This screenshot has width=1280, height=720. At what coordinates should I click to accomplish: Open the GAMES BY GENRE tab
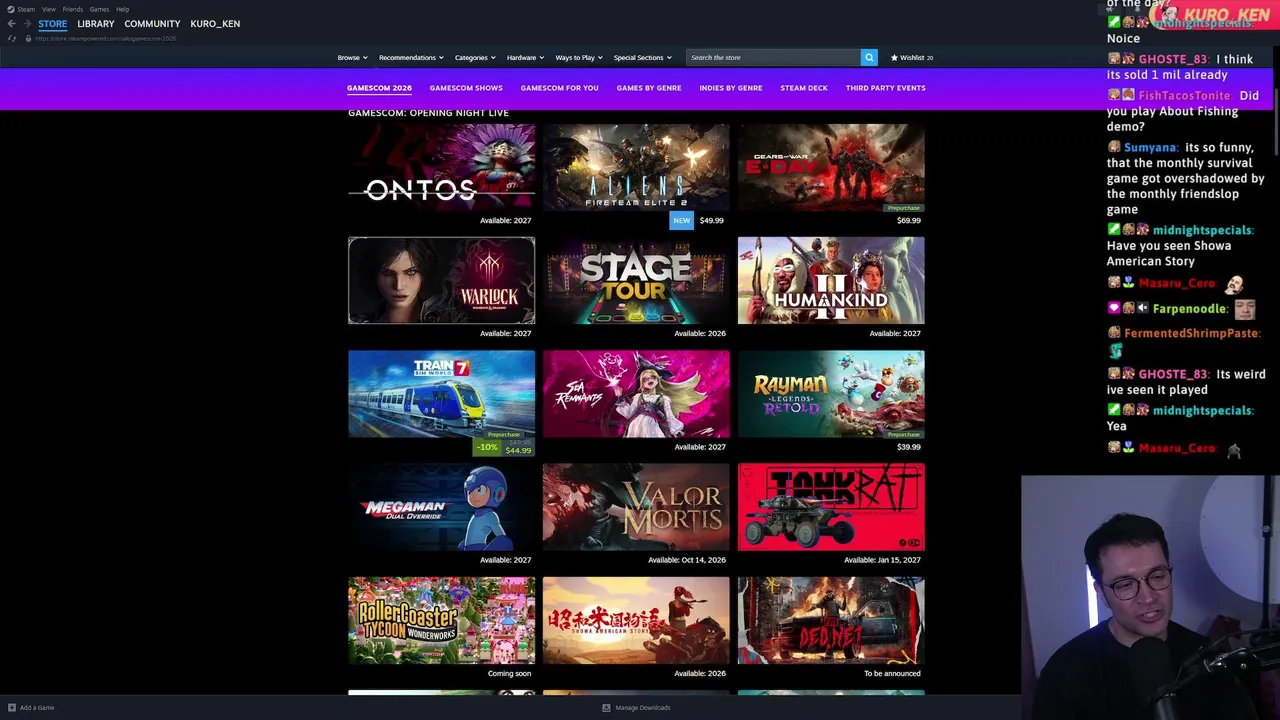(x=649, y=88)
